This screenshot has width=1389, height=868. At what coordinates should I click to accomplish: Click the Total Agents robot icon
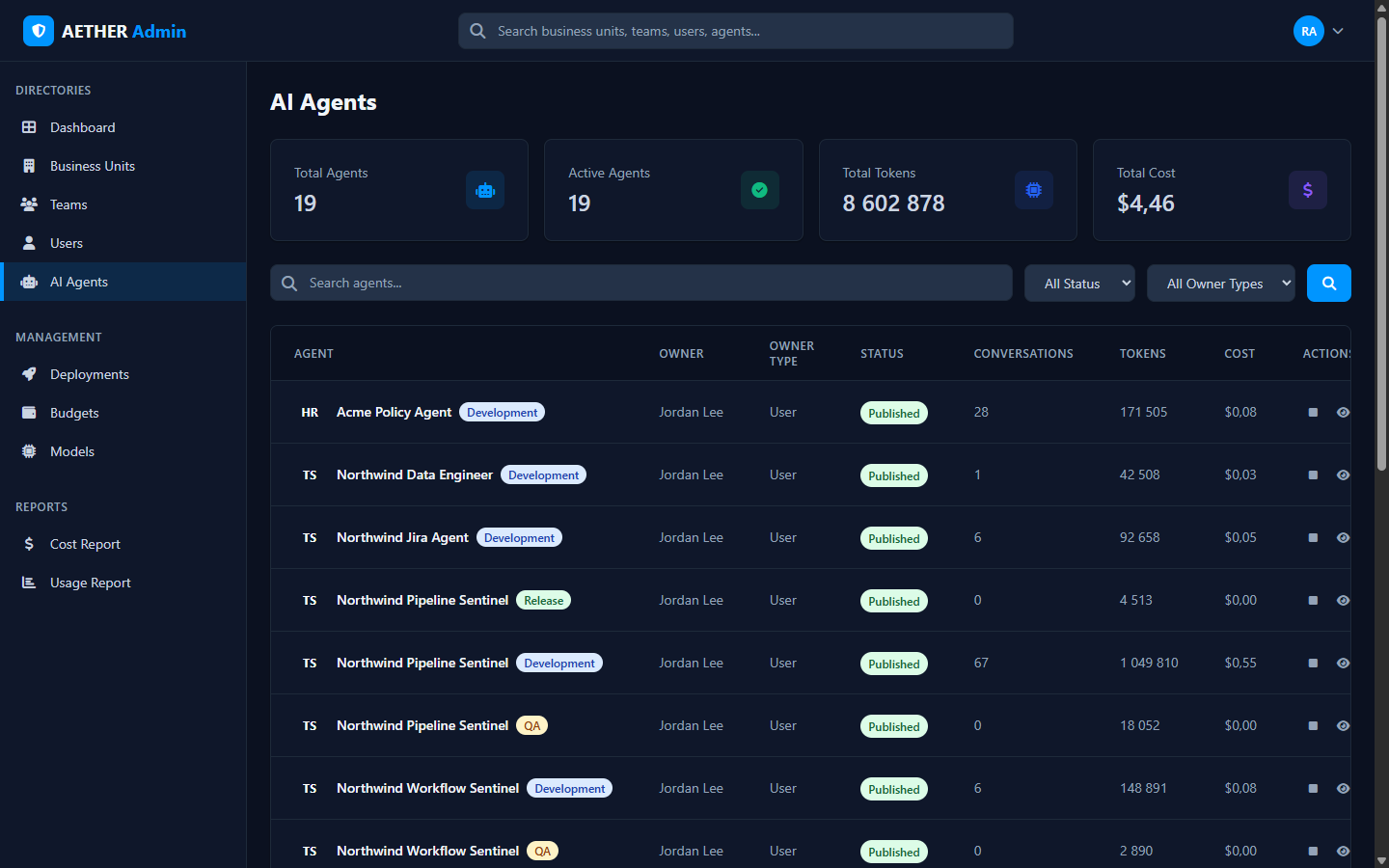click(485, 190)
